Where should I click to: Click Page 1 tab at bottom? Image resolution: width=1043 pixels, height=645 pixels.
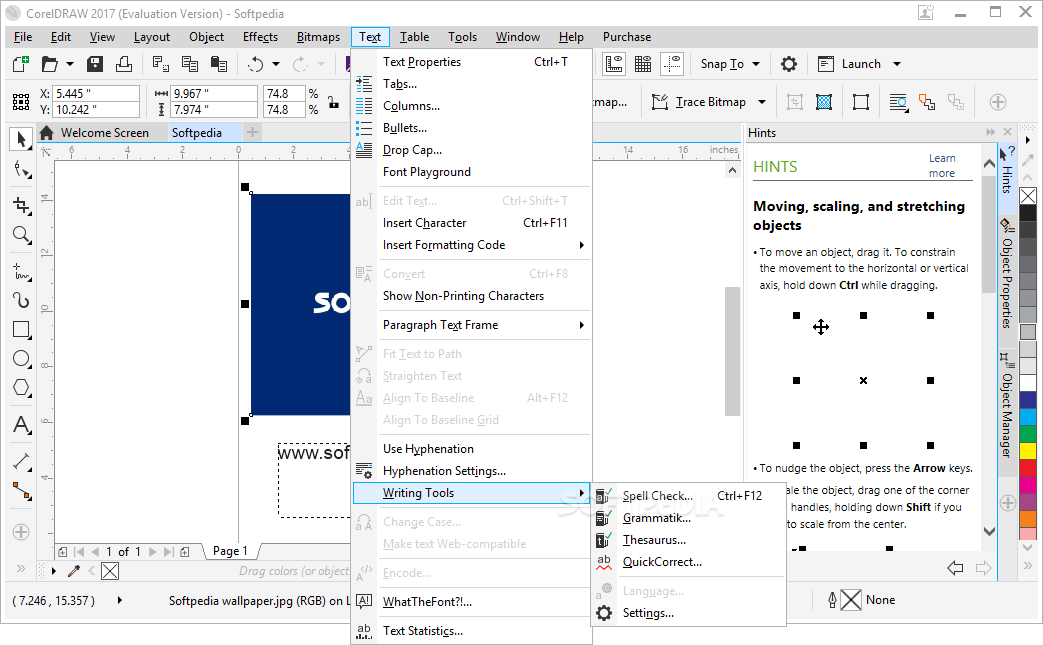click(x=230, y=551)
